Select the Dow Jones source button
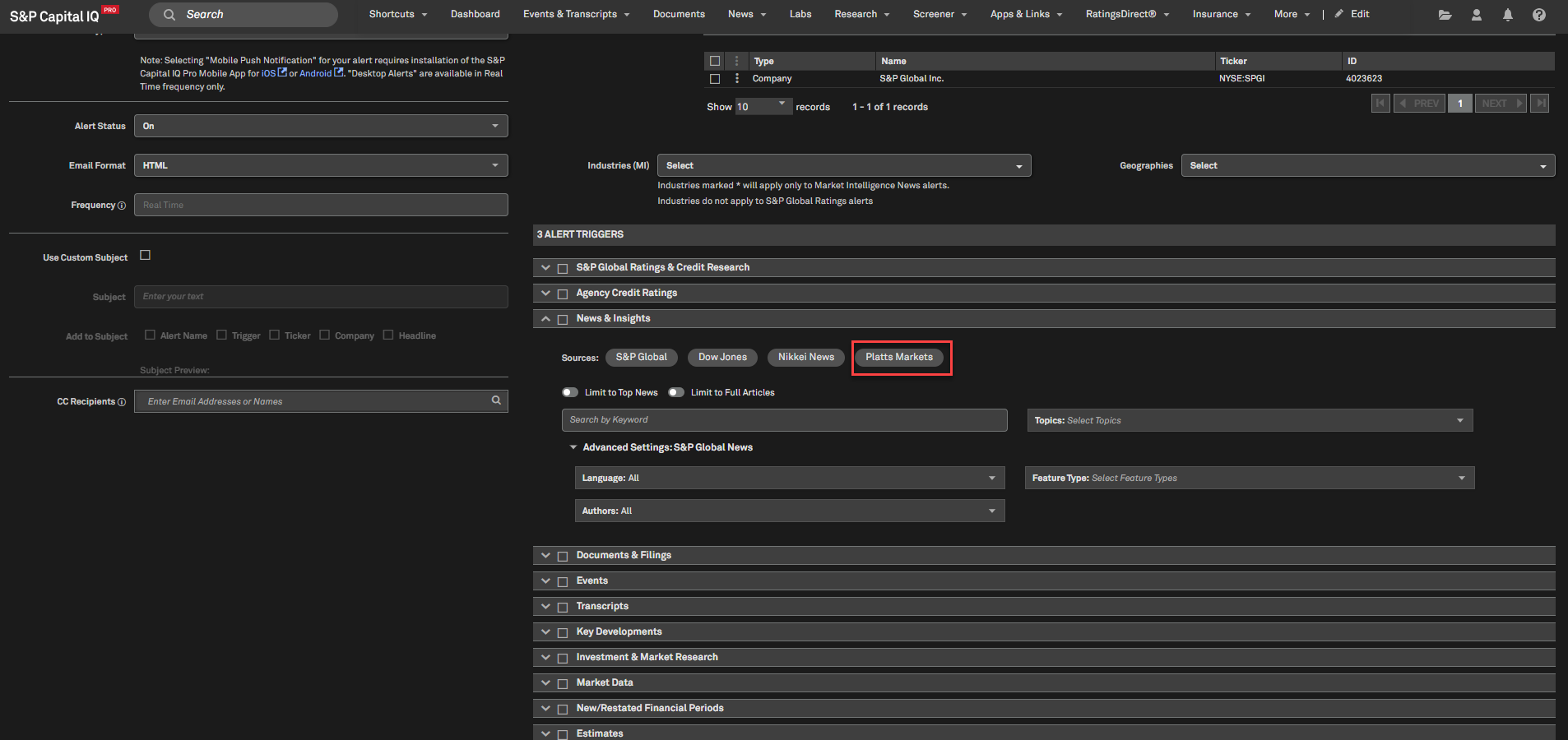Image resolution: width=1568 pixels, height=740 pixels. [722, 357]
